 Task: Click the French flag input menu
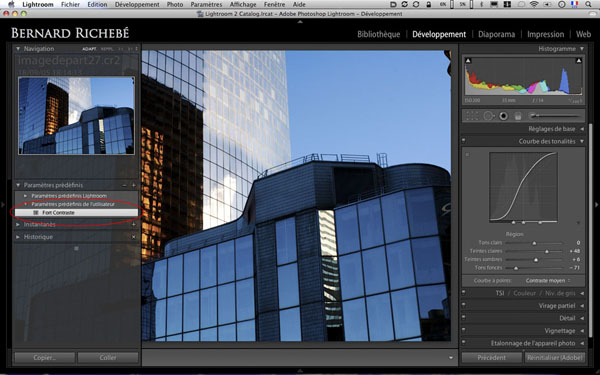tap(574, 4)
